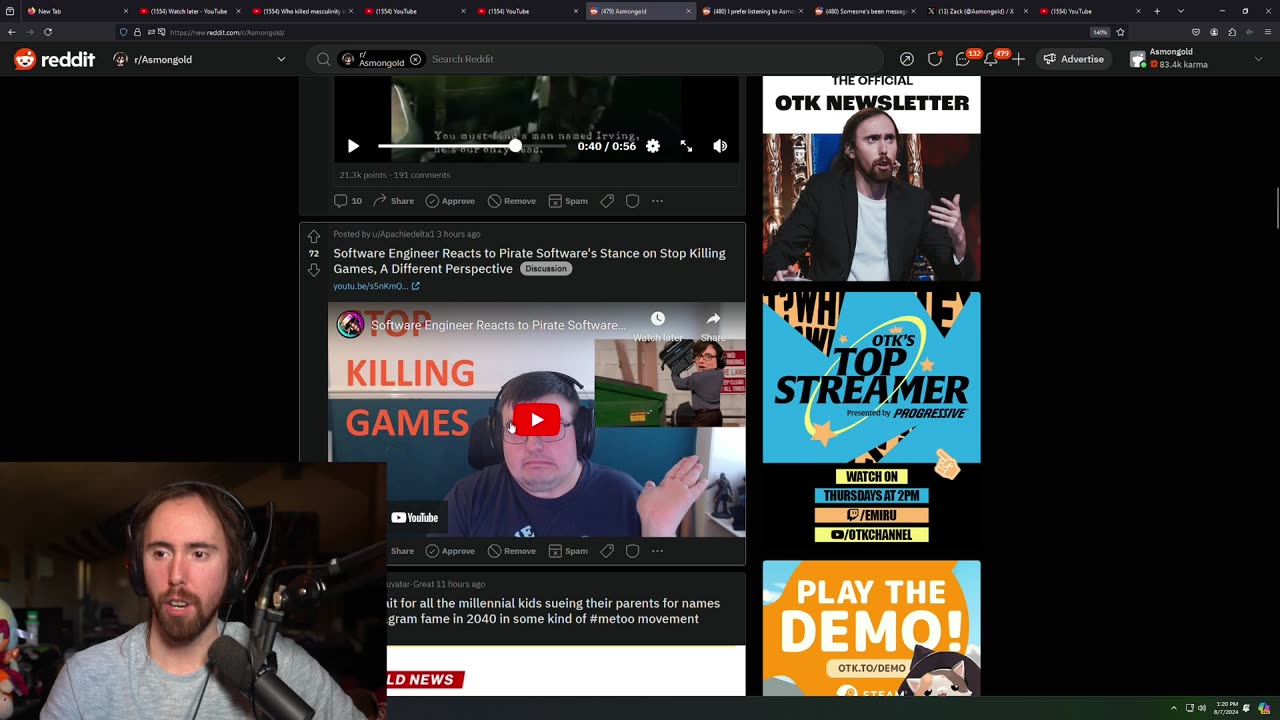Click Share arrow on YouTube embed
The height and width of the screenshot is (720, 1280).
pyautogui.click(x=713, y=326)
